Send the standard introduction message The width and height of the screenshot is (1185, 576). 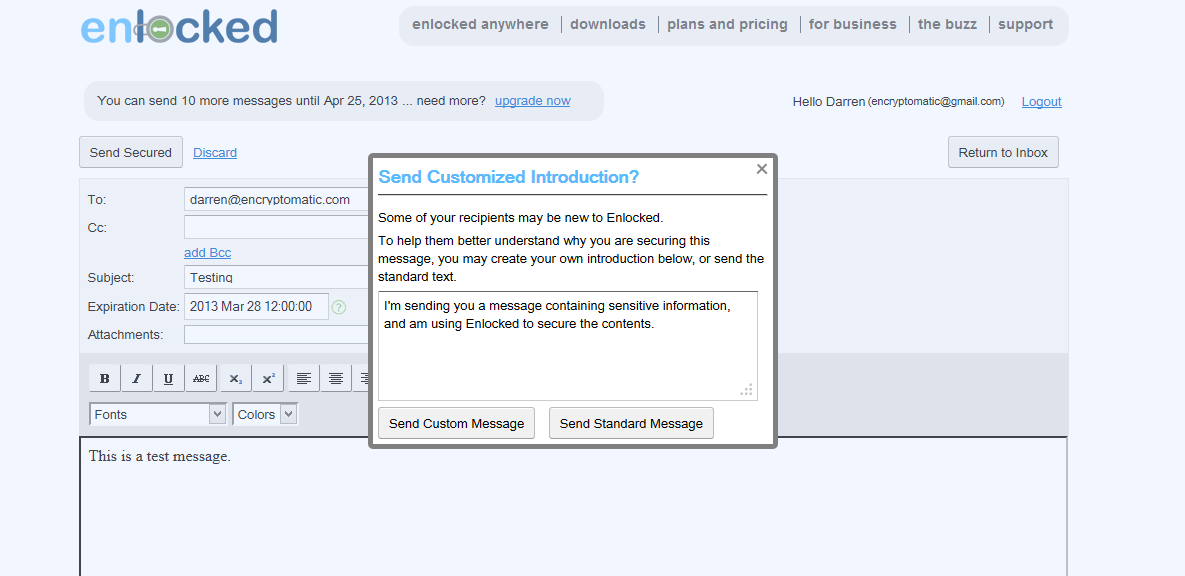(631, 423)
